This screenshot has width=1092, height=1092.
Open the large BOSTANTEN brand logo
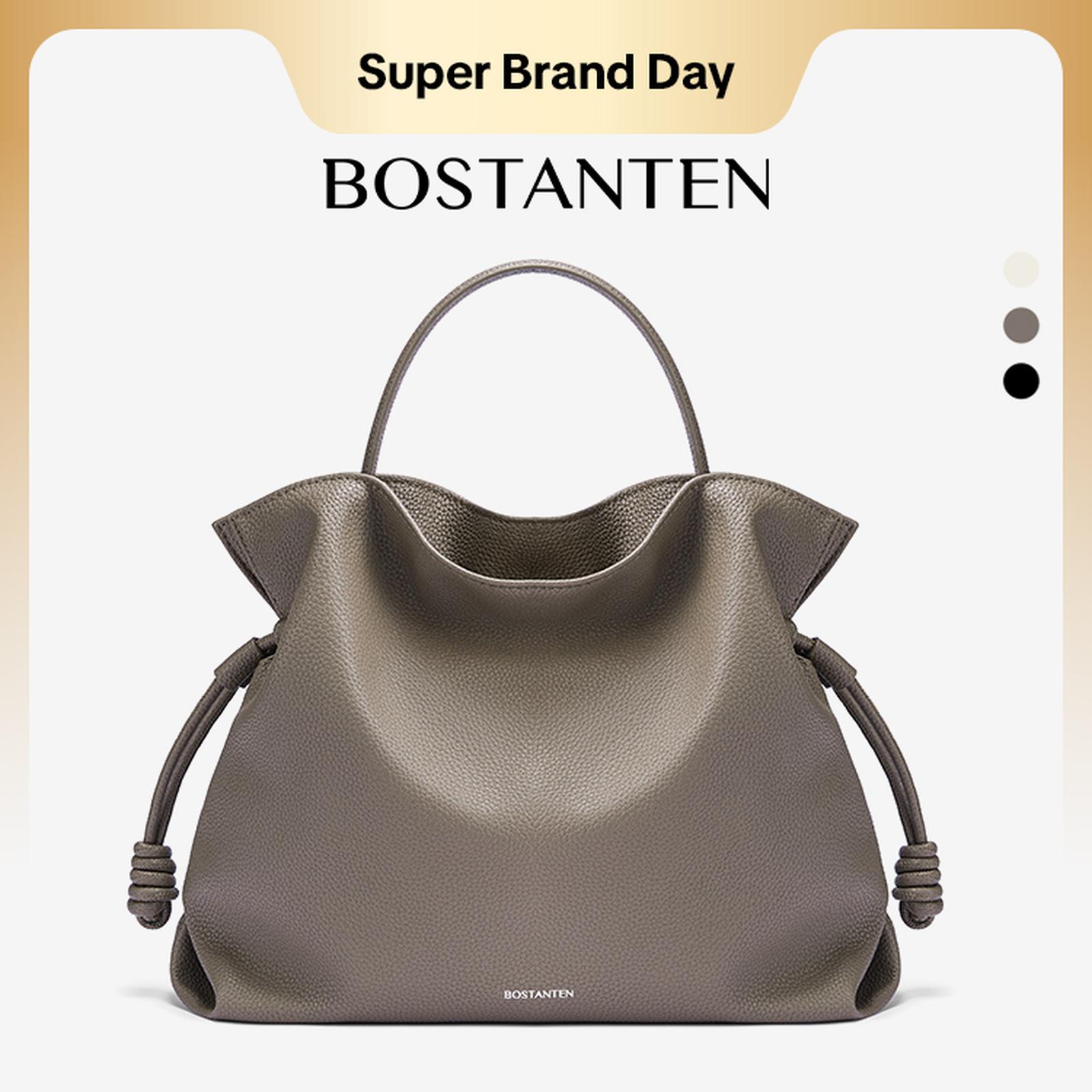pyautogui.click(x=547, y=184)
